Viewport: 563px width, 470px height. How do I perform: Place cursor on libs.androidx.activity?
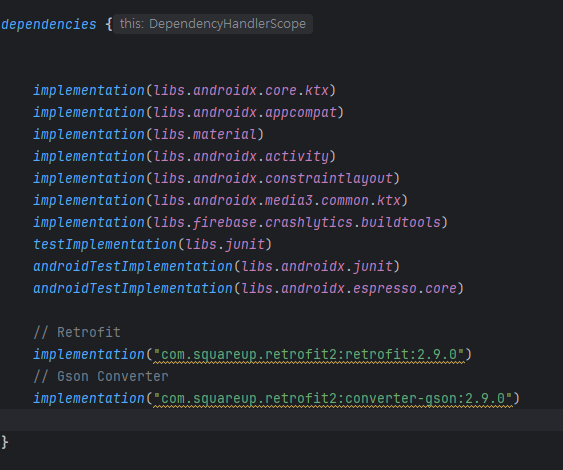click(x=241, y=157)
